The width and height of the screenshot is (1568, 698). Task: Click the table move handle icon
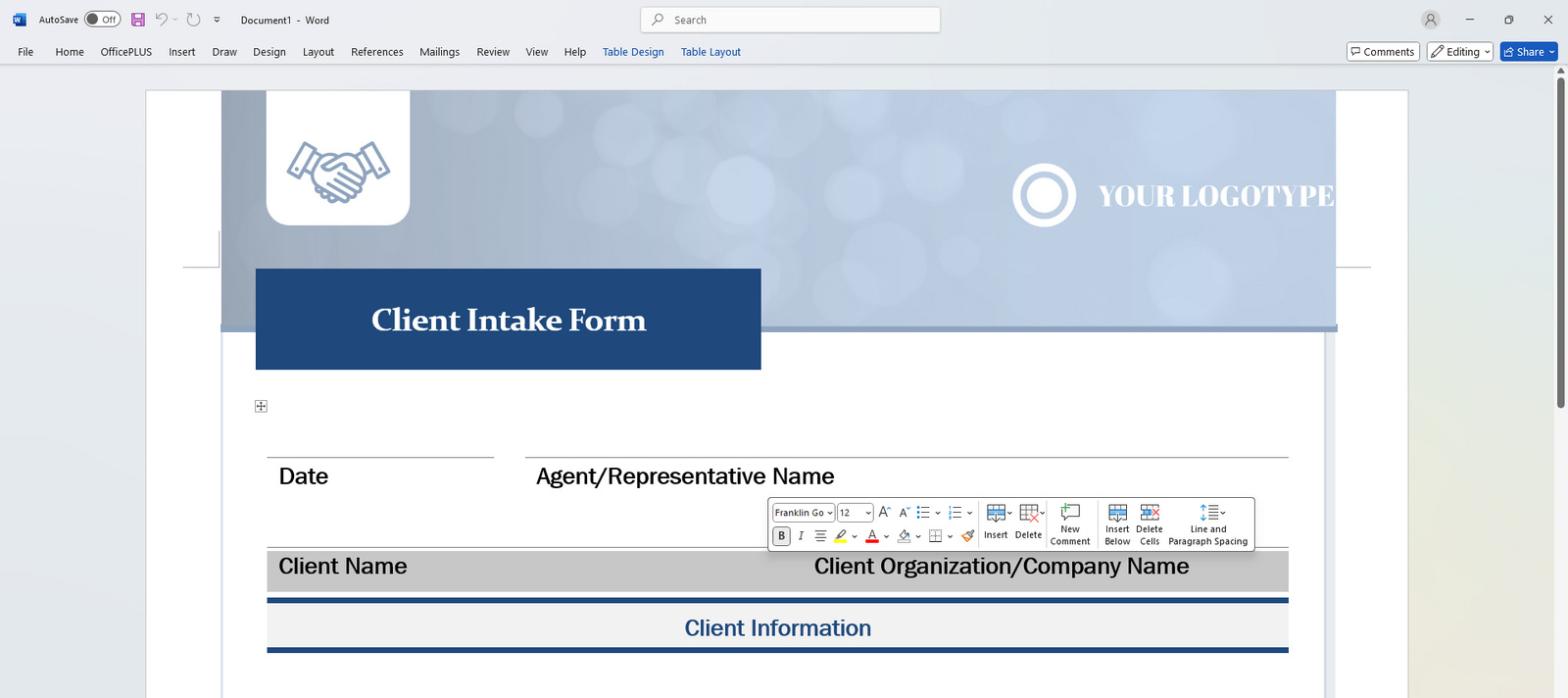[261, 406]
